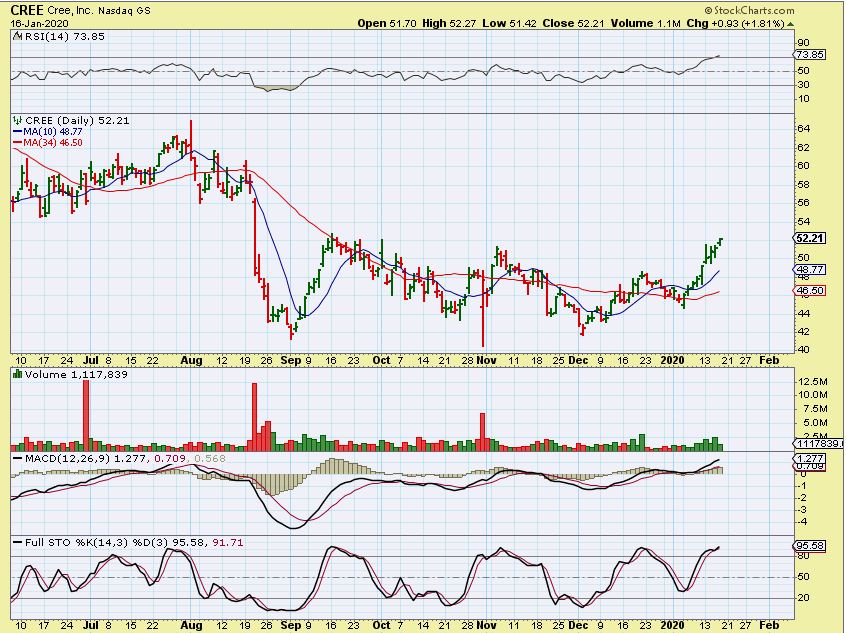
Task: Click the 0.709 signal value in MACD legend
Action: tap(170, 458)
